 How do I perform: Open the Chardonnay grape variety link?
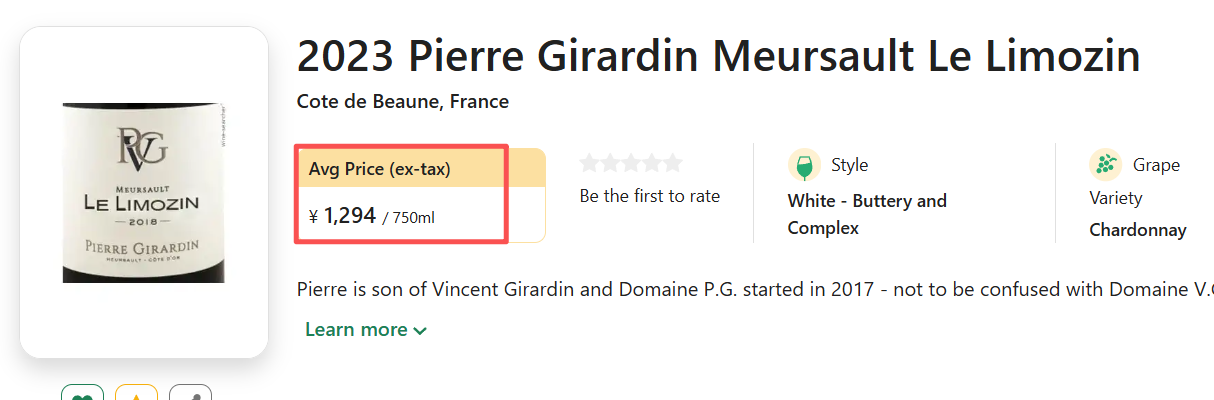coord(1137,230)
